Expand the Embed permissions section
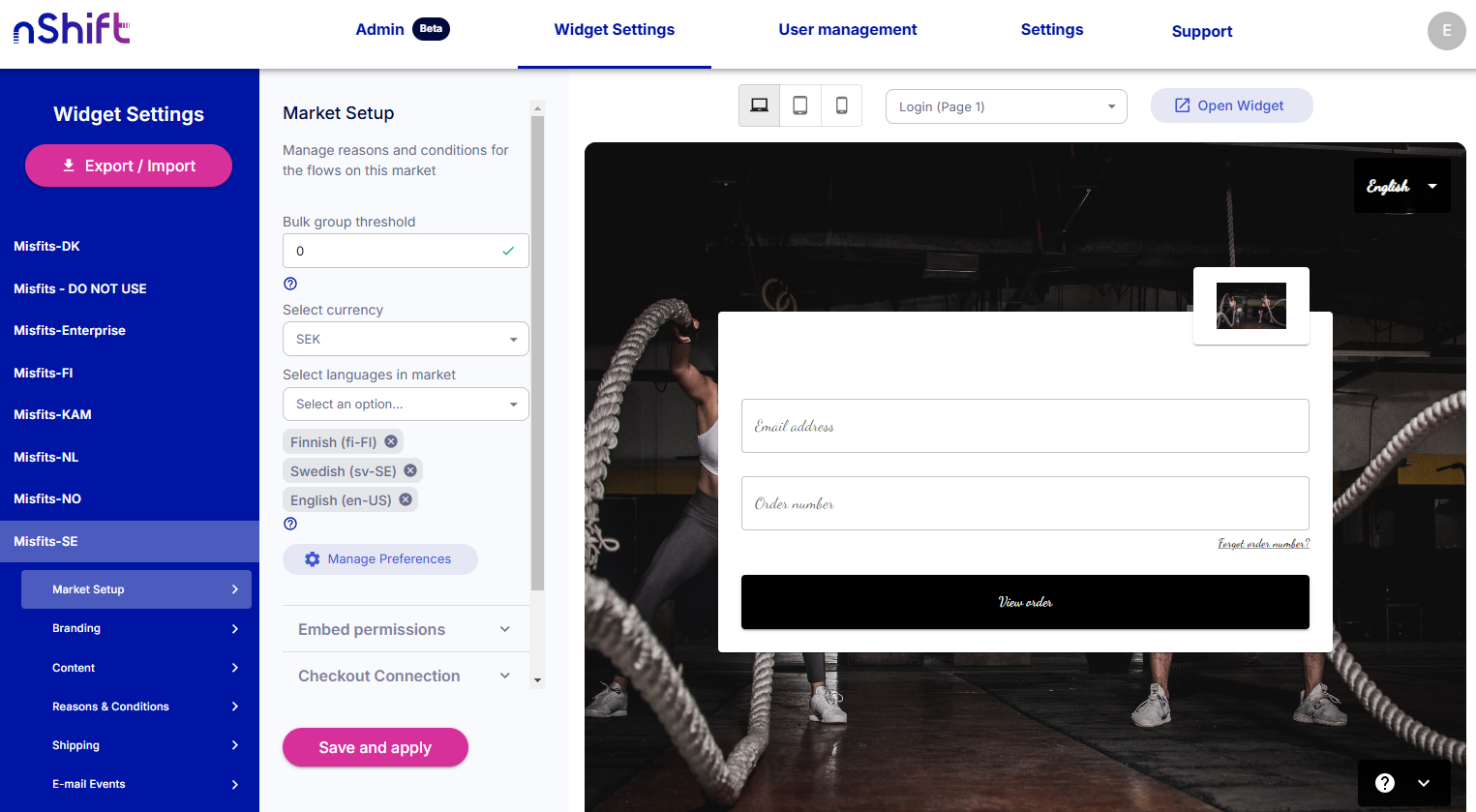1476x812 pixels. (x=406, y=629)
